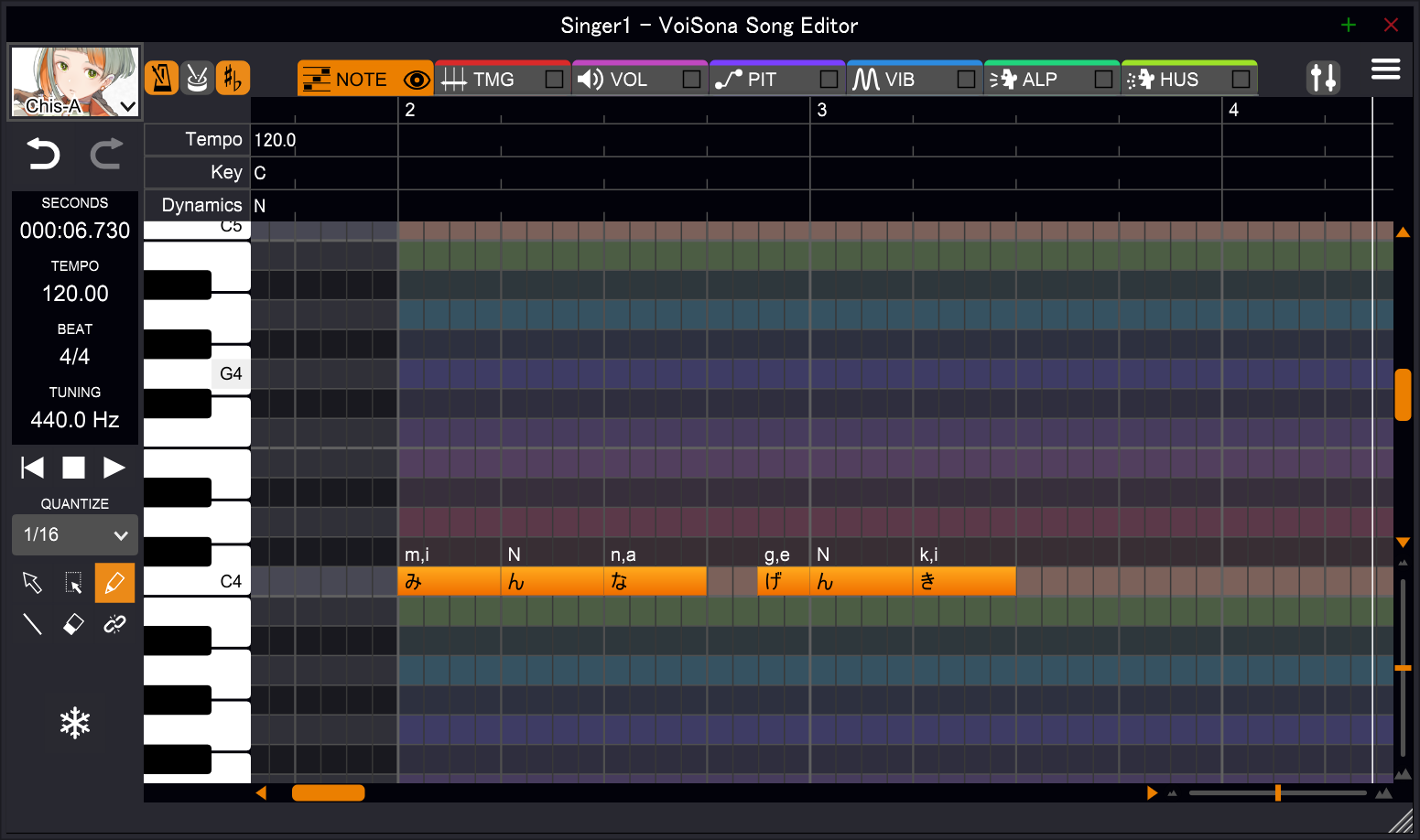Select the link/unlink tool
This screenshot has height=840, width=1420.
114,624
